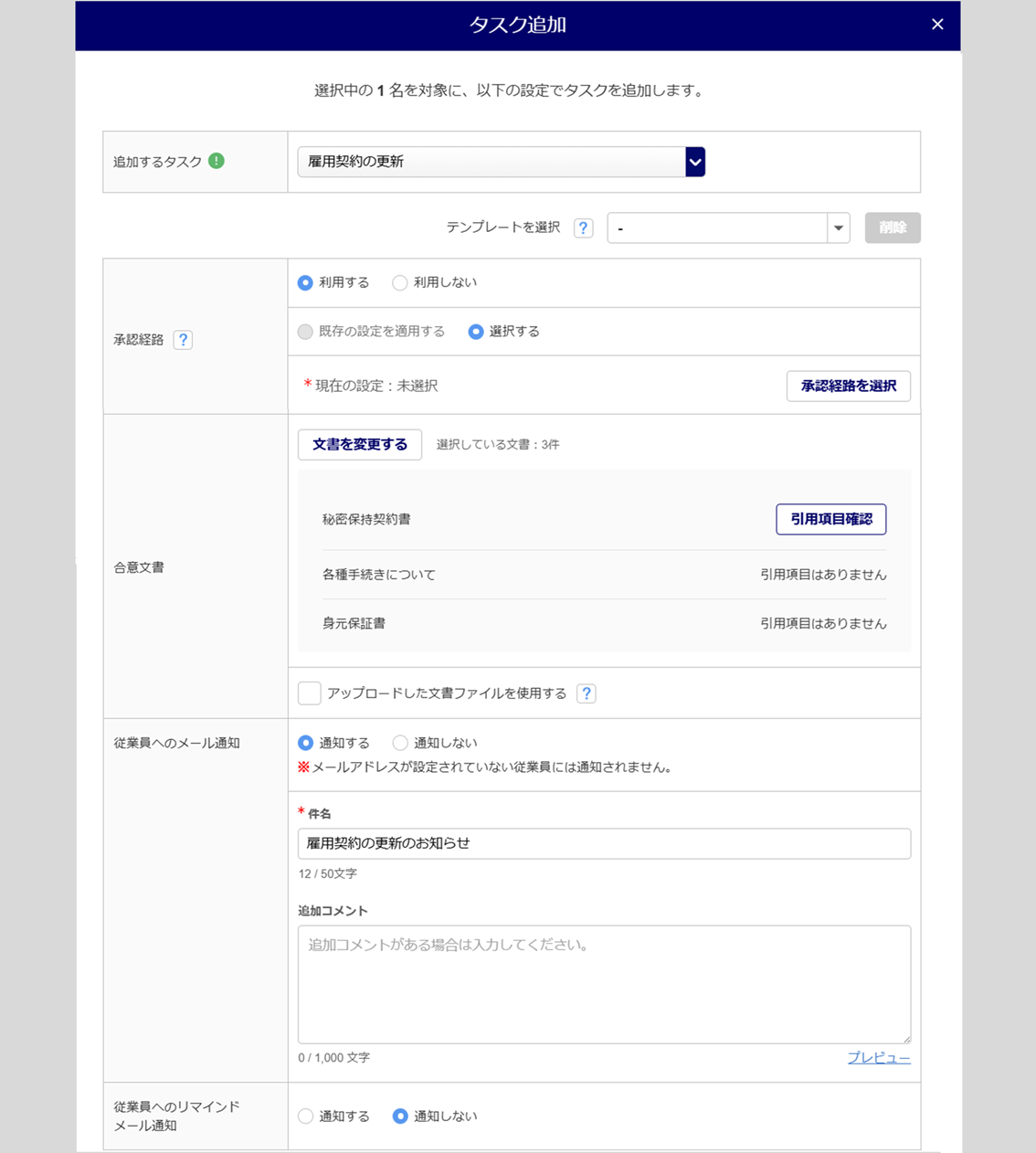This screenshot has width=1036, height=1153.
Task: Enable 通知する for reminder mail notification
Action: [306, 1116]
